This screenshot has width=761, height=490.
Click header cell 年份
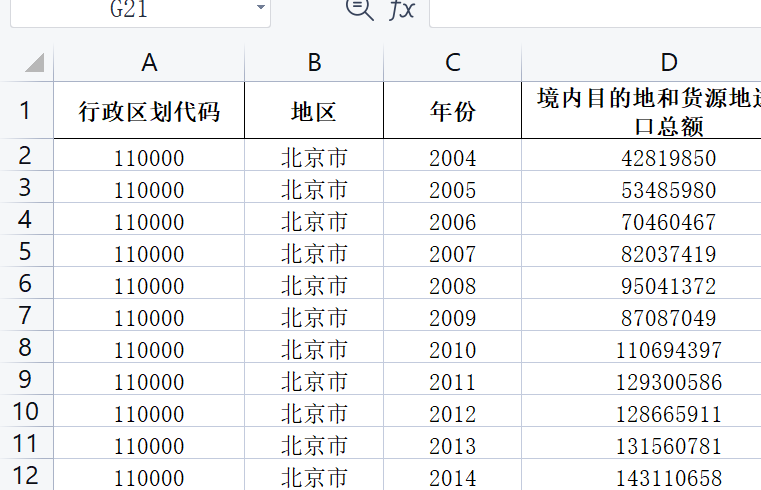pyautogui.click(x=452, y=111)
